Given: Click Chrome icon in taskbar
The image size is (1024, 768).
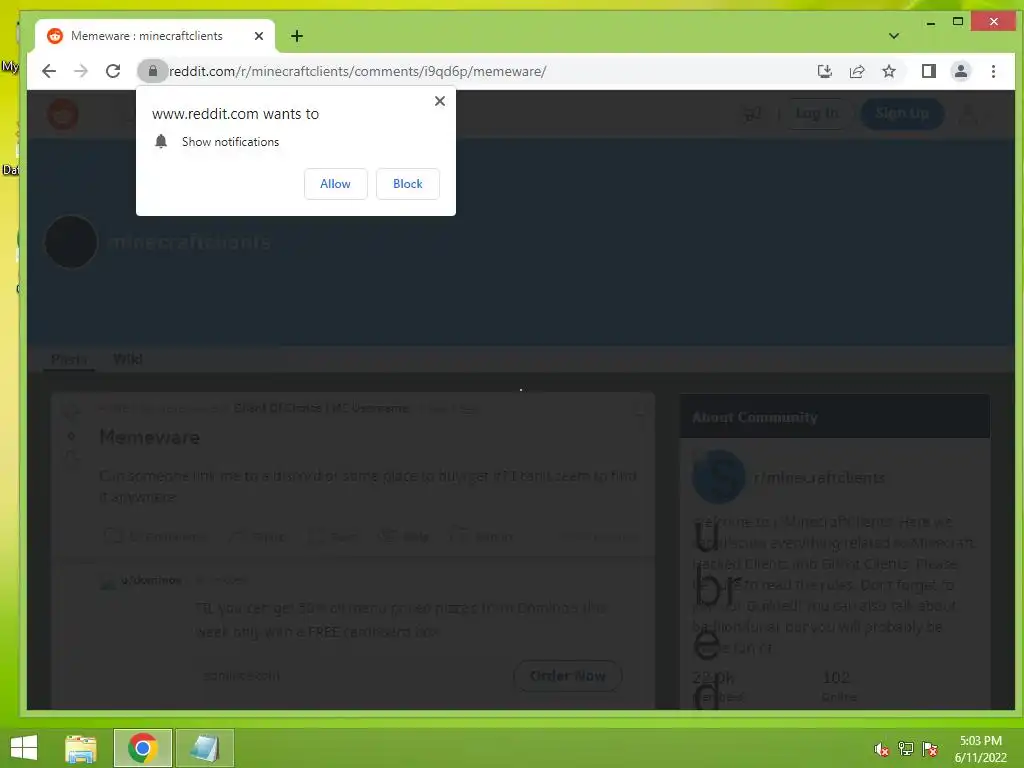Looking at the screenshot, I should pyautogui.click(x=142, y=748).
